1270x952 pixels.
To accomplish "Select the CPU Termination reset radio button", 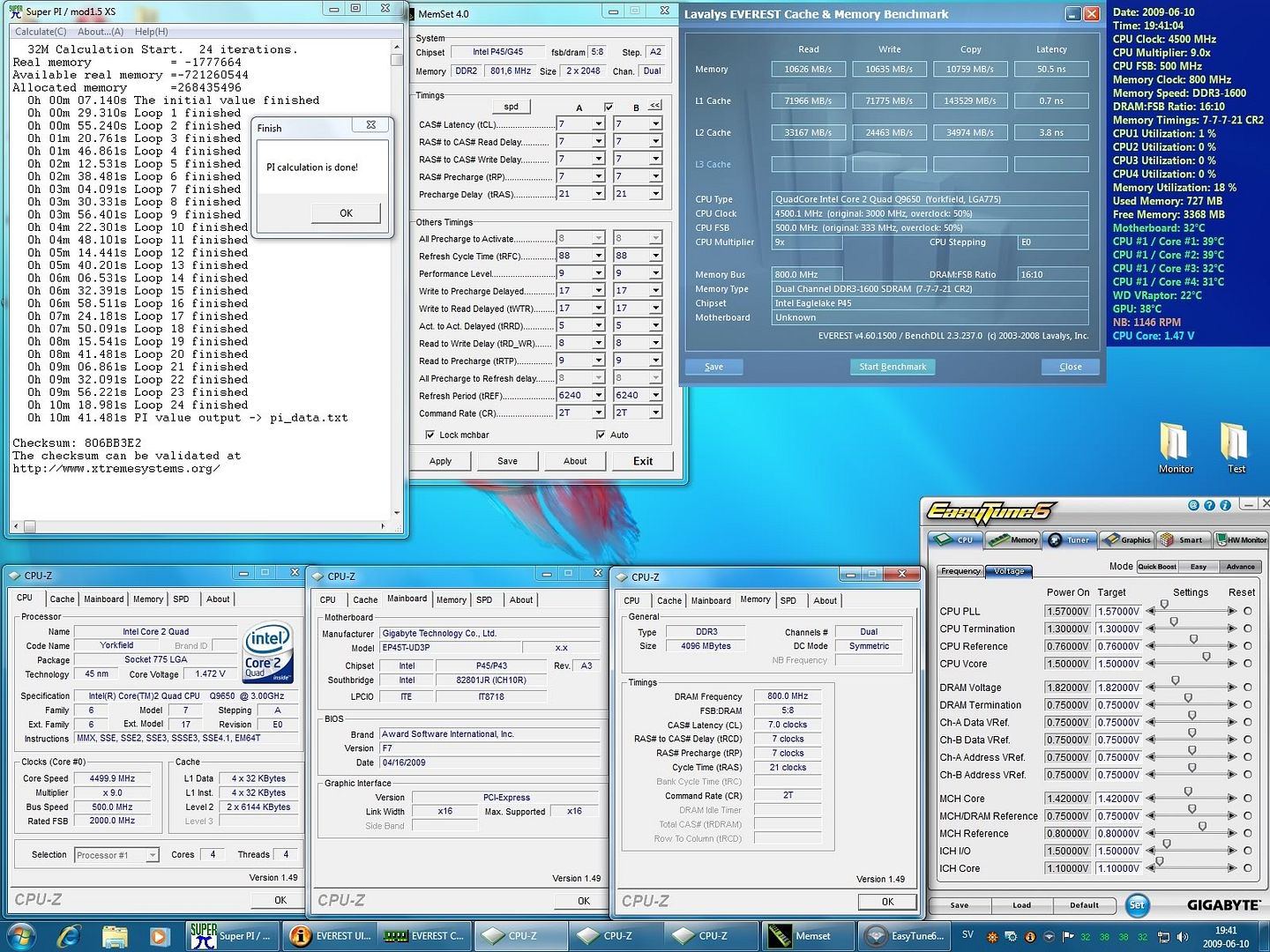I will [1248, 628].
